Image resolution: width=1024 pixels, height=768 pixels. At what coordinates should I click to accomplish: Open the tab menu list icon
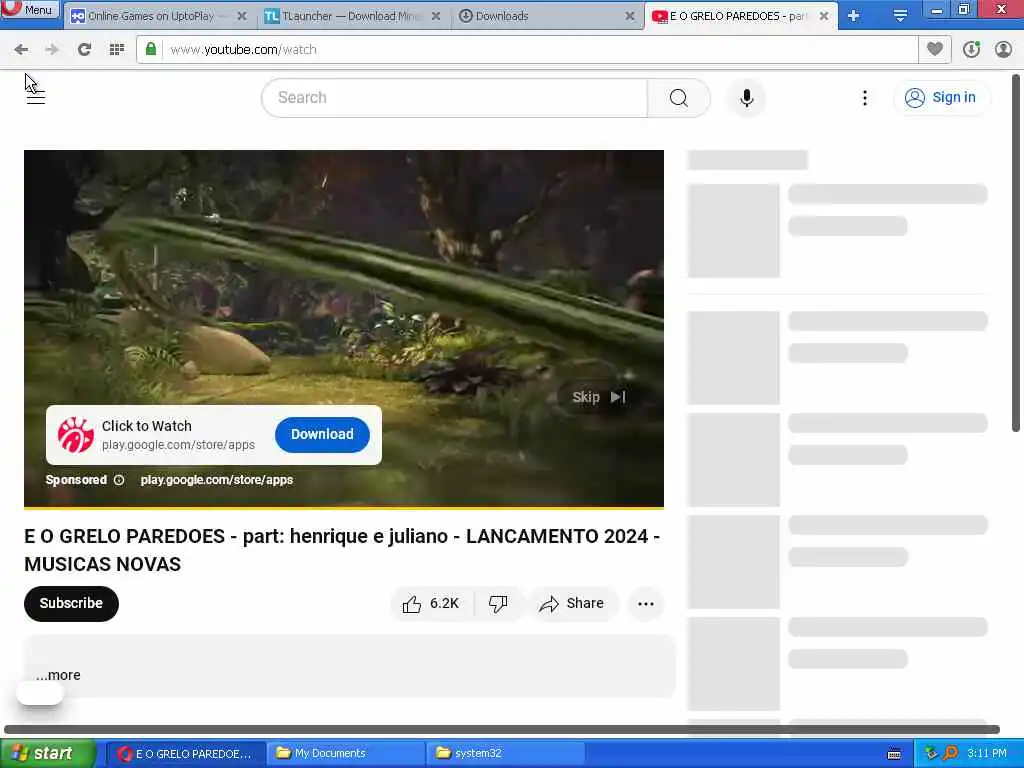click(900, 16)
